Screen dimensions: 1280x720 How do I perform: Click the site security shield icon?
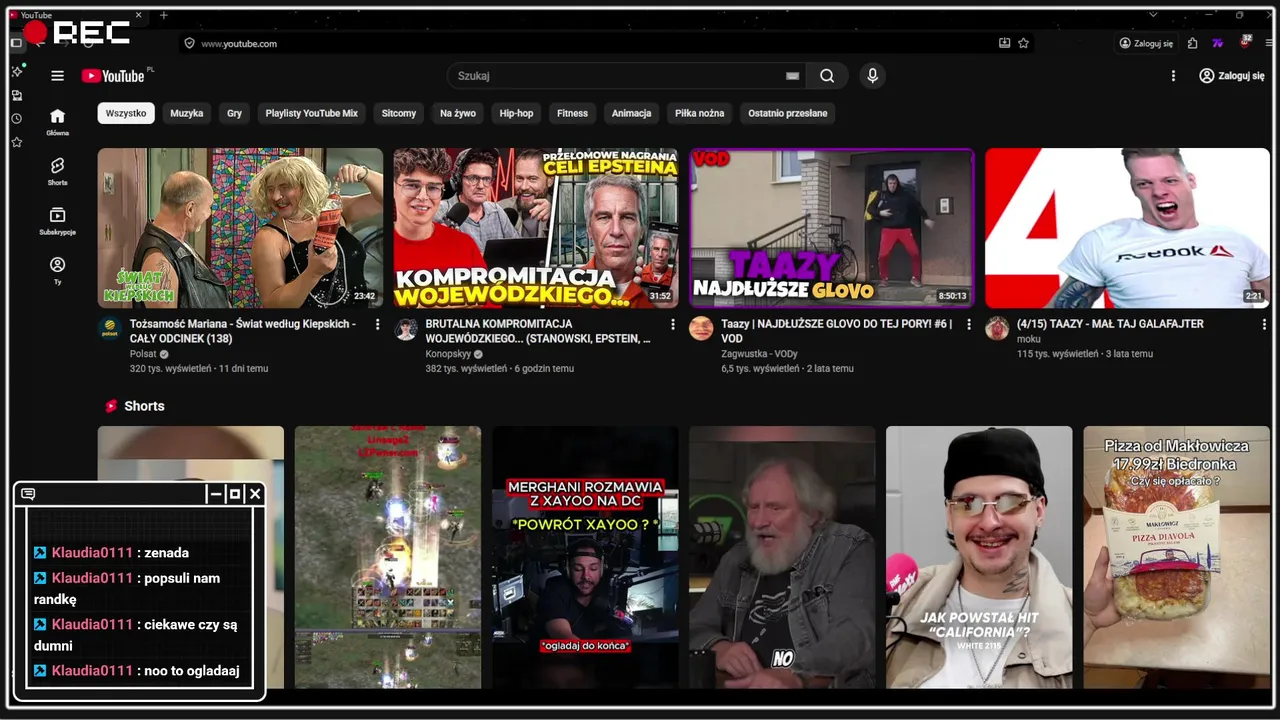point(188,43)
